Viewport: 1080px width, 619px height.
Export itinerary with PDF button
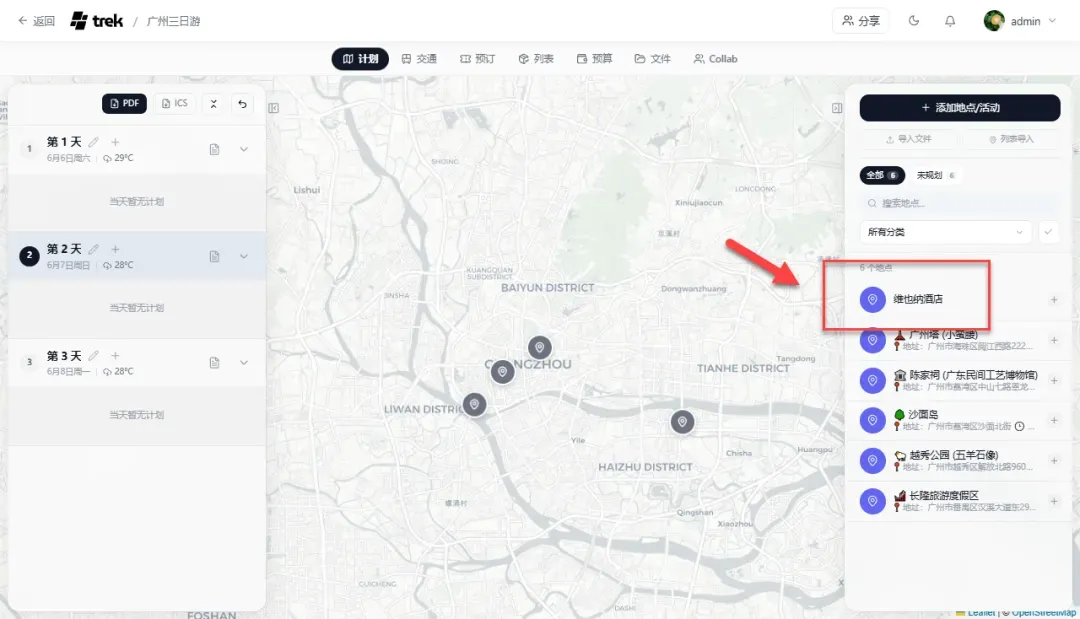coord(125,103)
